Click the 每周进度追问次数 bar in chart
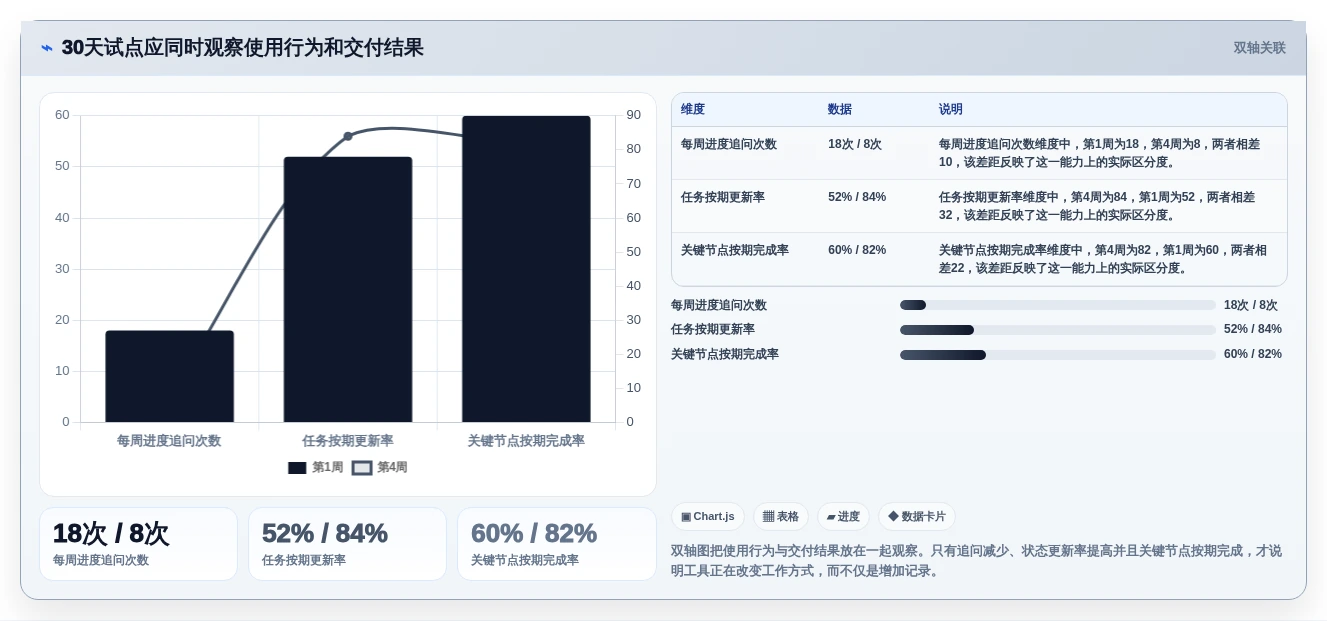This screenshot has width=1327, height=621. coord(169,376)
